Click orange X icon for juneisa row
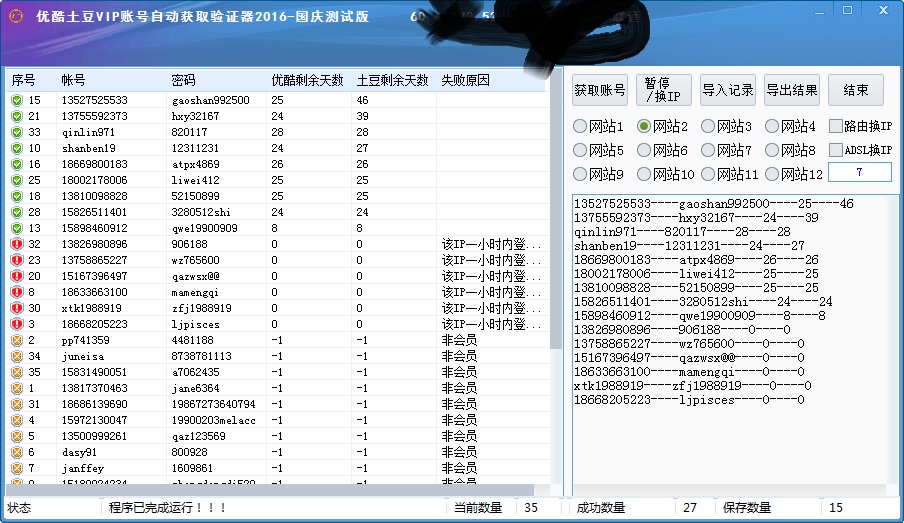The height and width of the screenshot is (523, 904). tap(17, 356)
